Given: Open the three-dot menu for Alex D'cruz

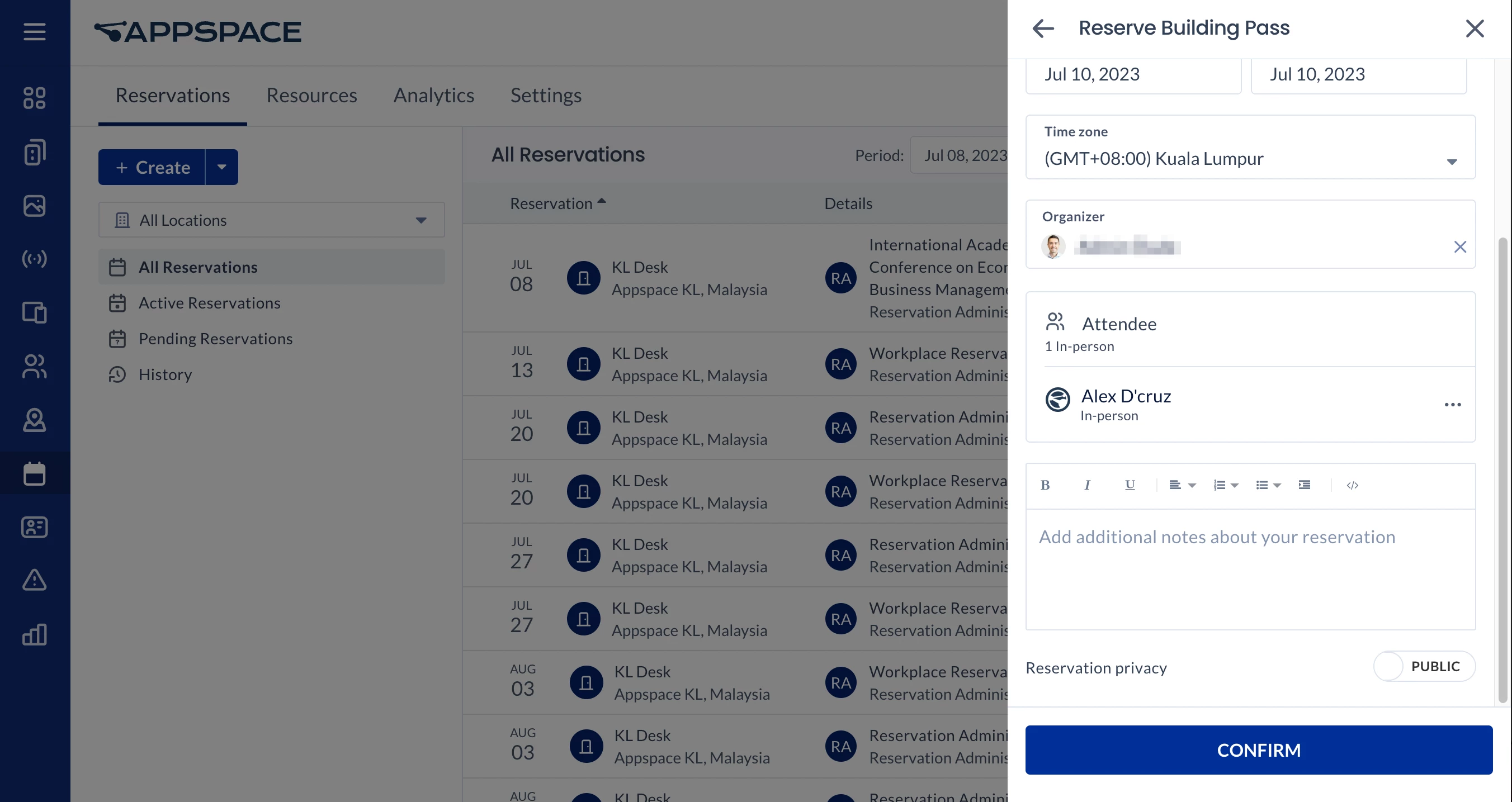Looking at the screenshot, I should (1452, 405).
